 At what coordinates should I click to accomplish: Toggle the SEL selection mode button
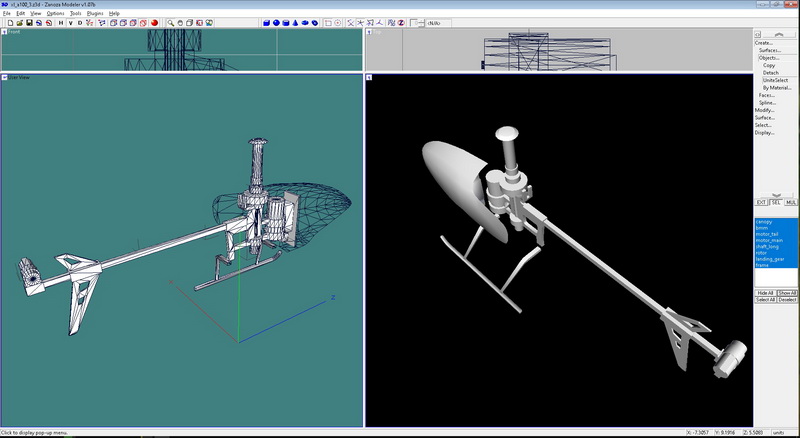pyautogui.click(x=775, y=202)
